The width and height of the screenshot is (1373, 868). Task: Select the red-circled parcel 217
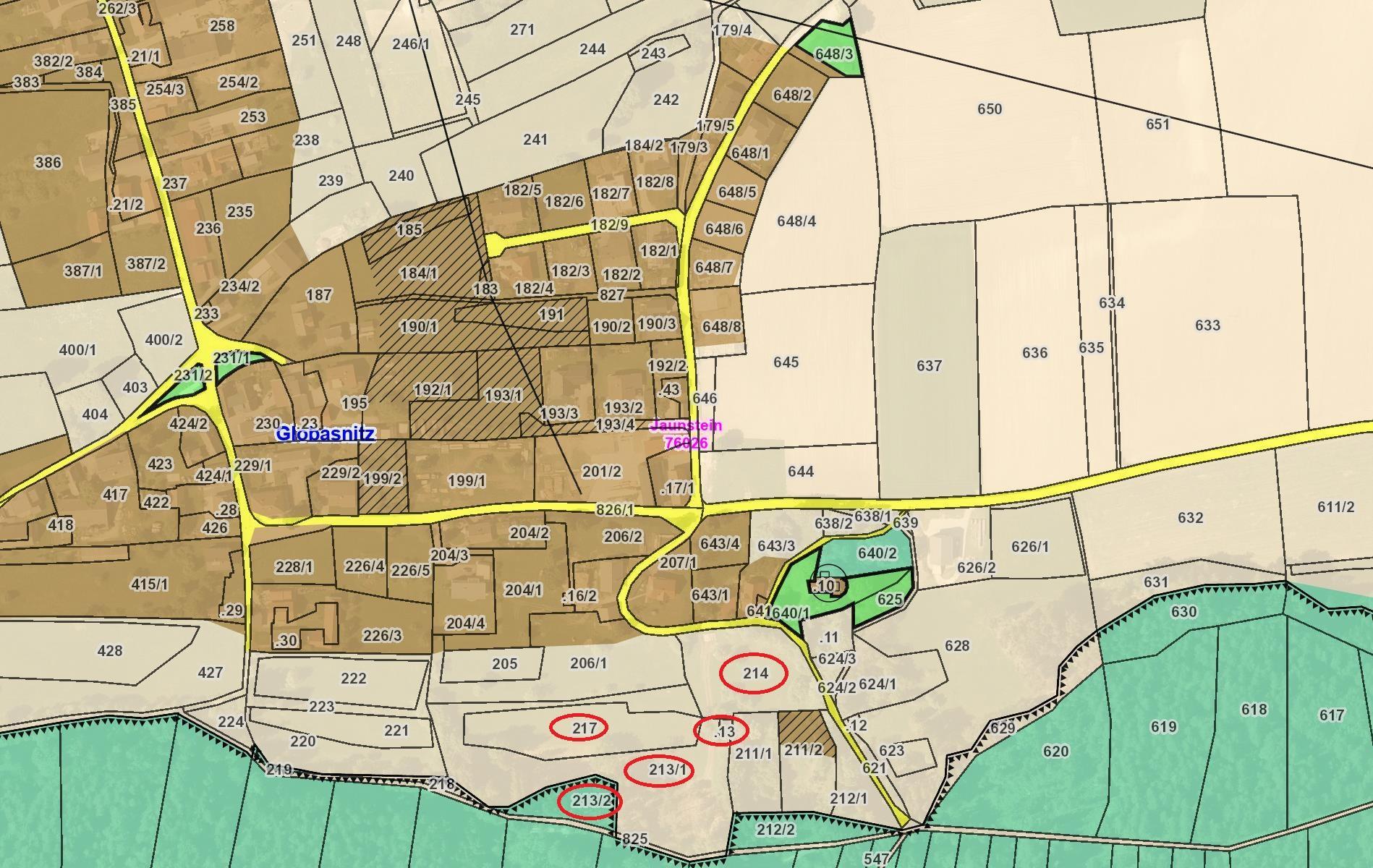[583, 728]
